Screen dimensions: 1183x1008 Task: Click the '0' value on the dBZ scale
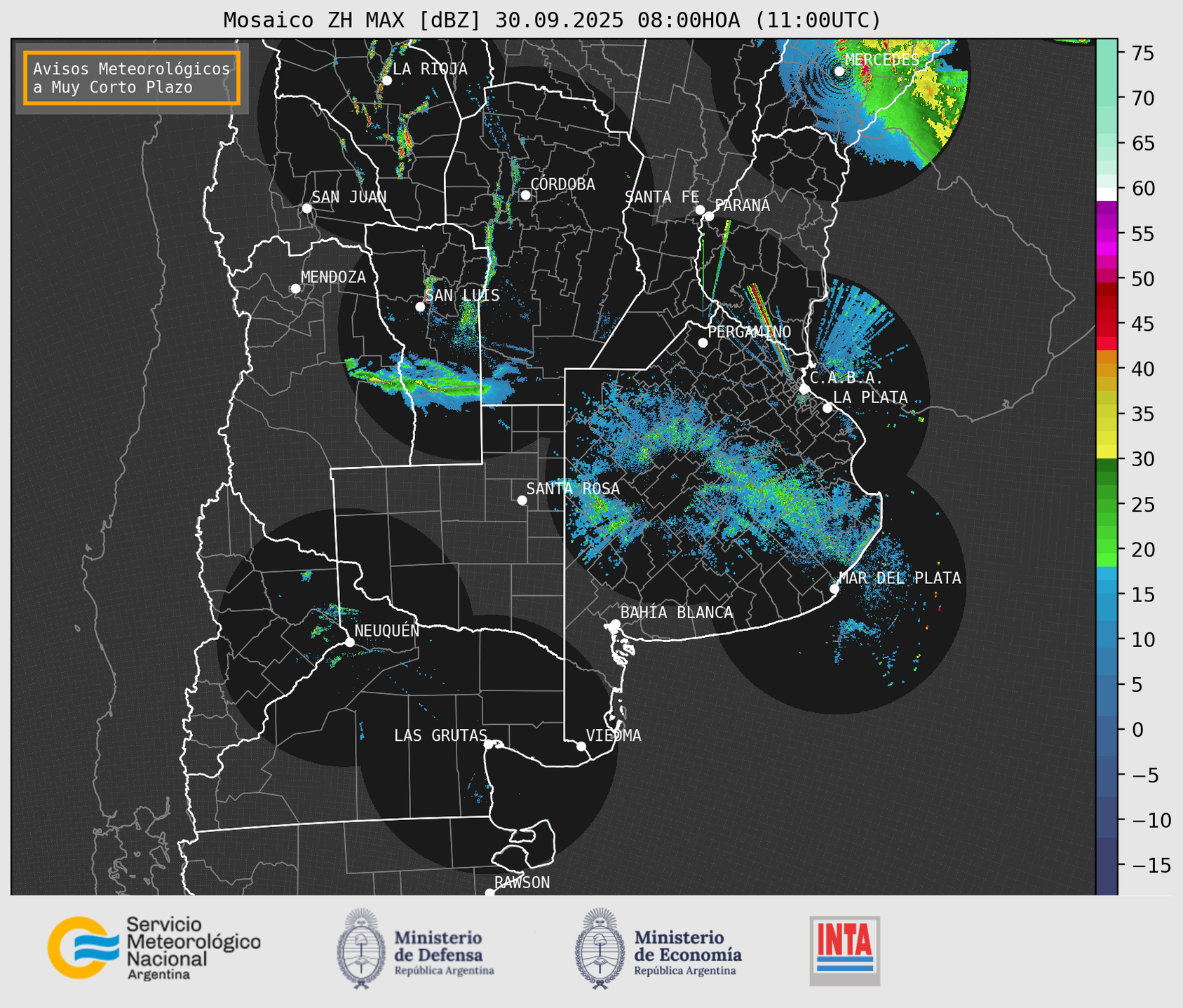click(x=1137, y=730)
